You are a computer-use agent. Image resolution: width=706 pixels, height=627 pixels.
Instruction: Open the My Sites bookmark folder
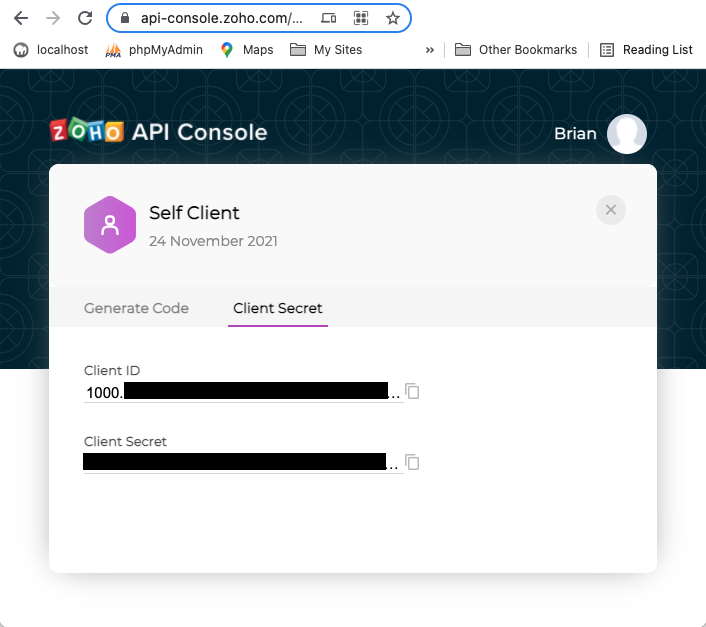click(x=326, y=50)
